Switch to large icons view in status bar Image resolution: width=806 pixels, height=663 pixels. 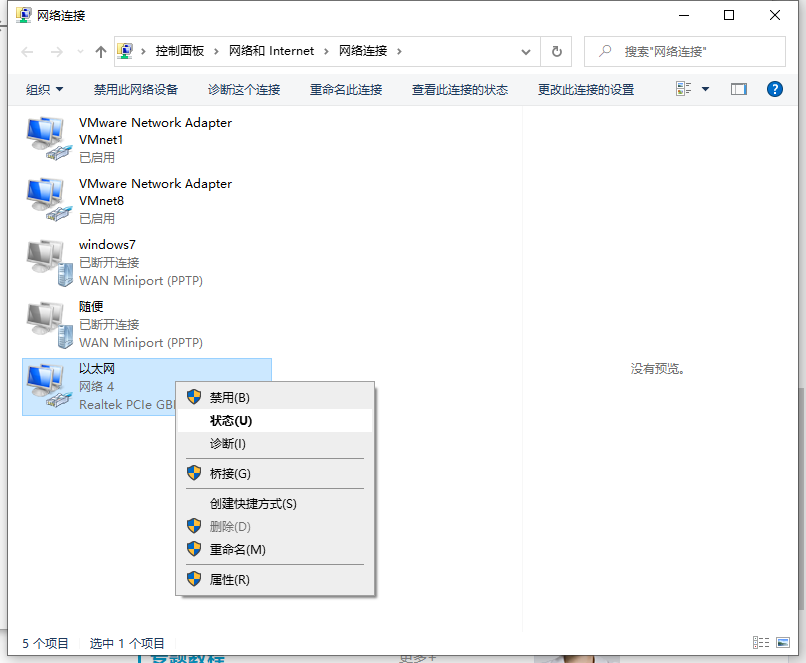tap(784, 643)
